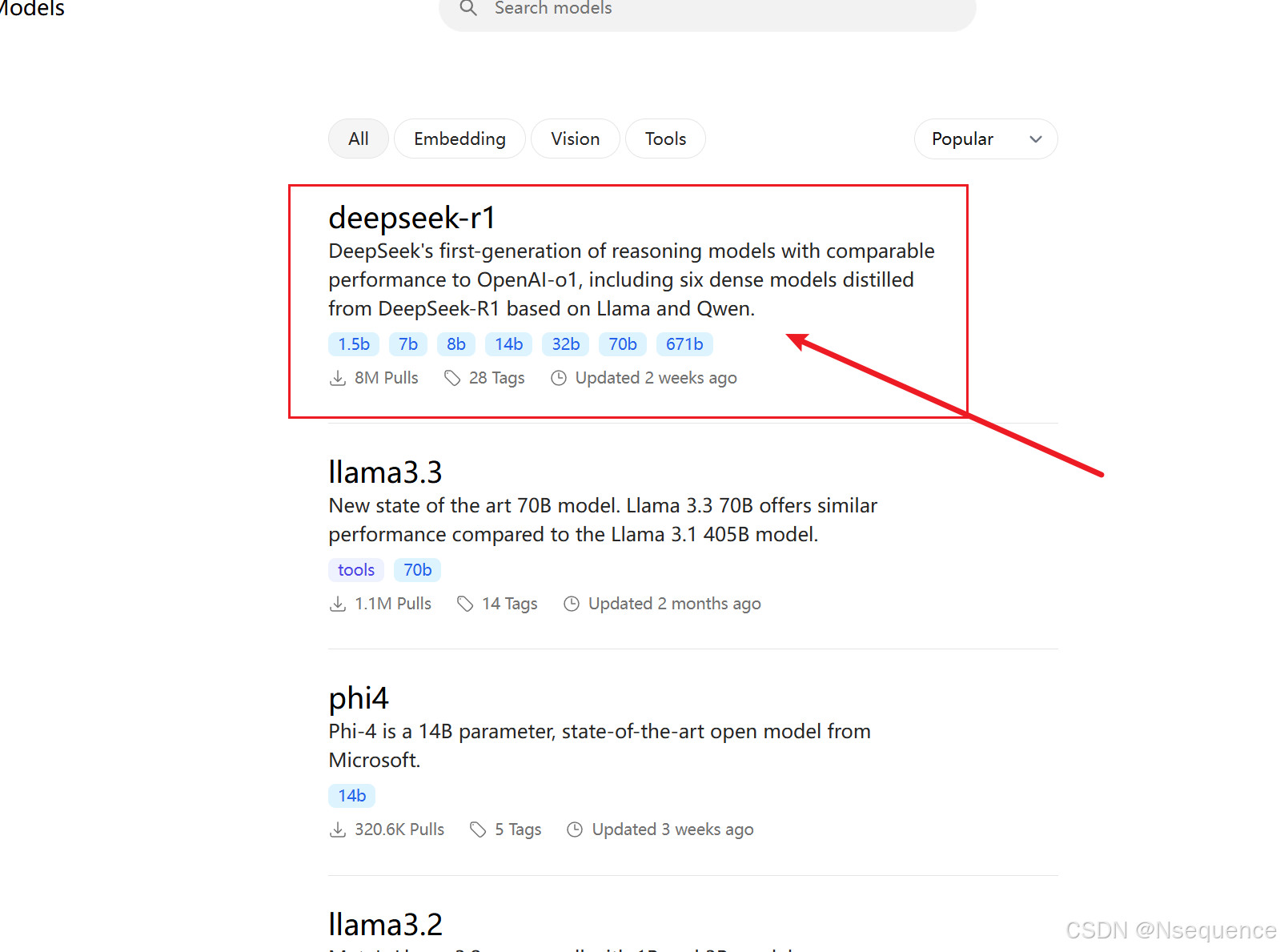
Task: Click the 7b tag of deepseek-r1
Action: click(x=408, y=344)
